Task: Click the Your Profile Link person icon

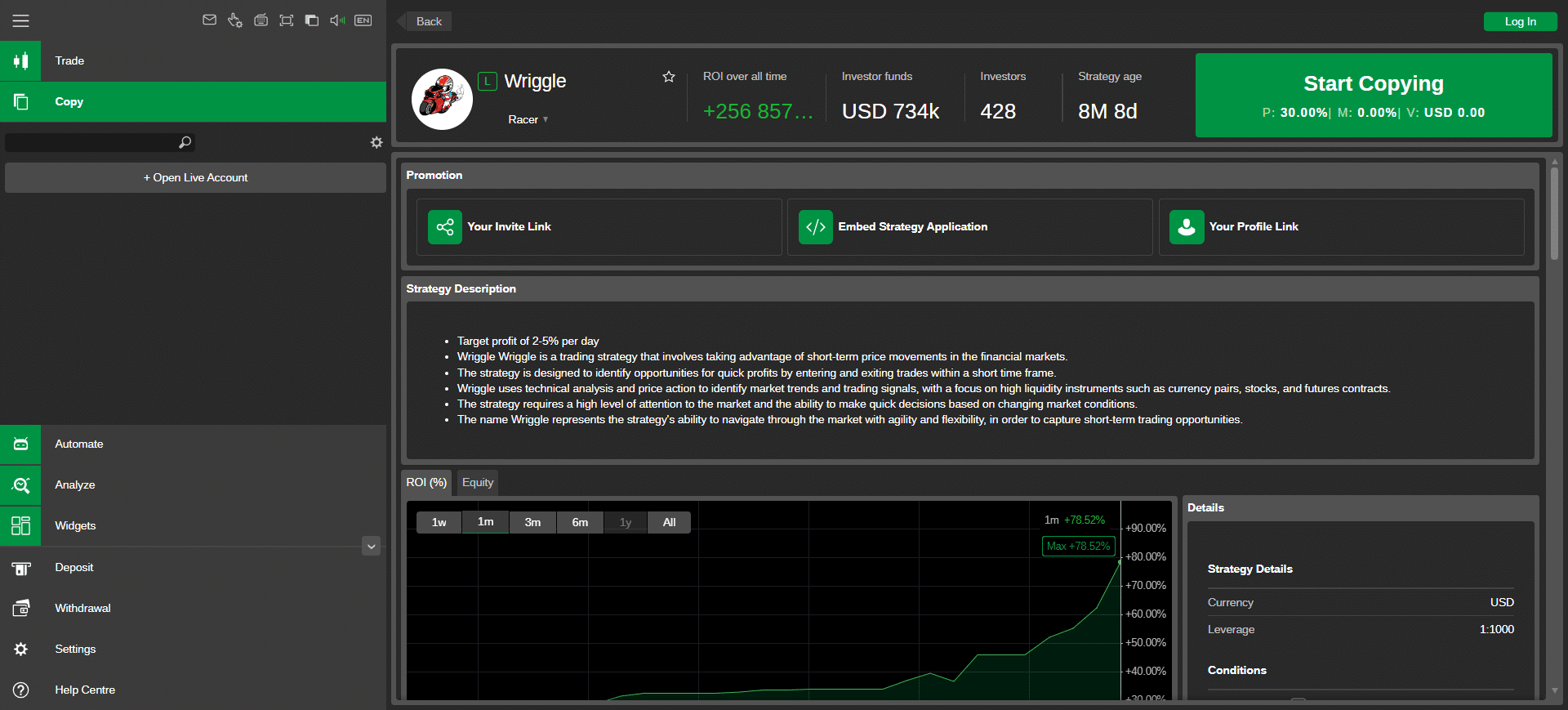Action: point(1187,227)
